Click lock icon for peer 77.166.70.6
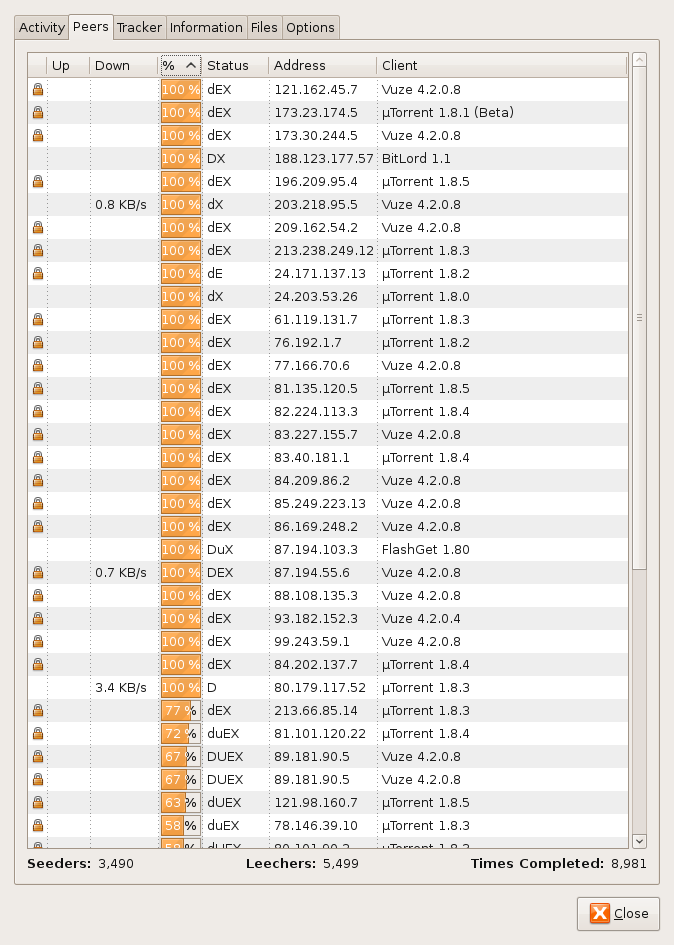Viewport: 674px width, 945px height. pyautogui.click(x=38, y=366)
